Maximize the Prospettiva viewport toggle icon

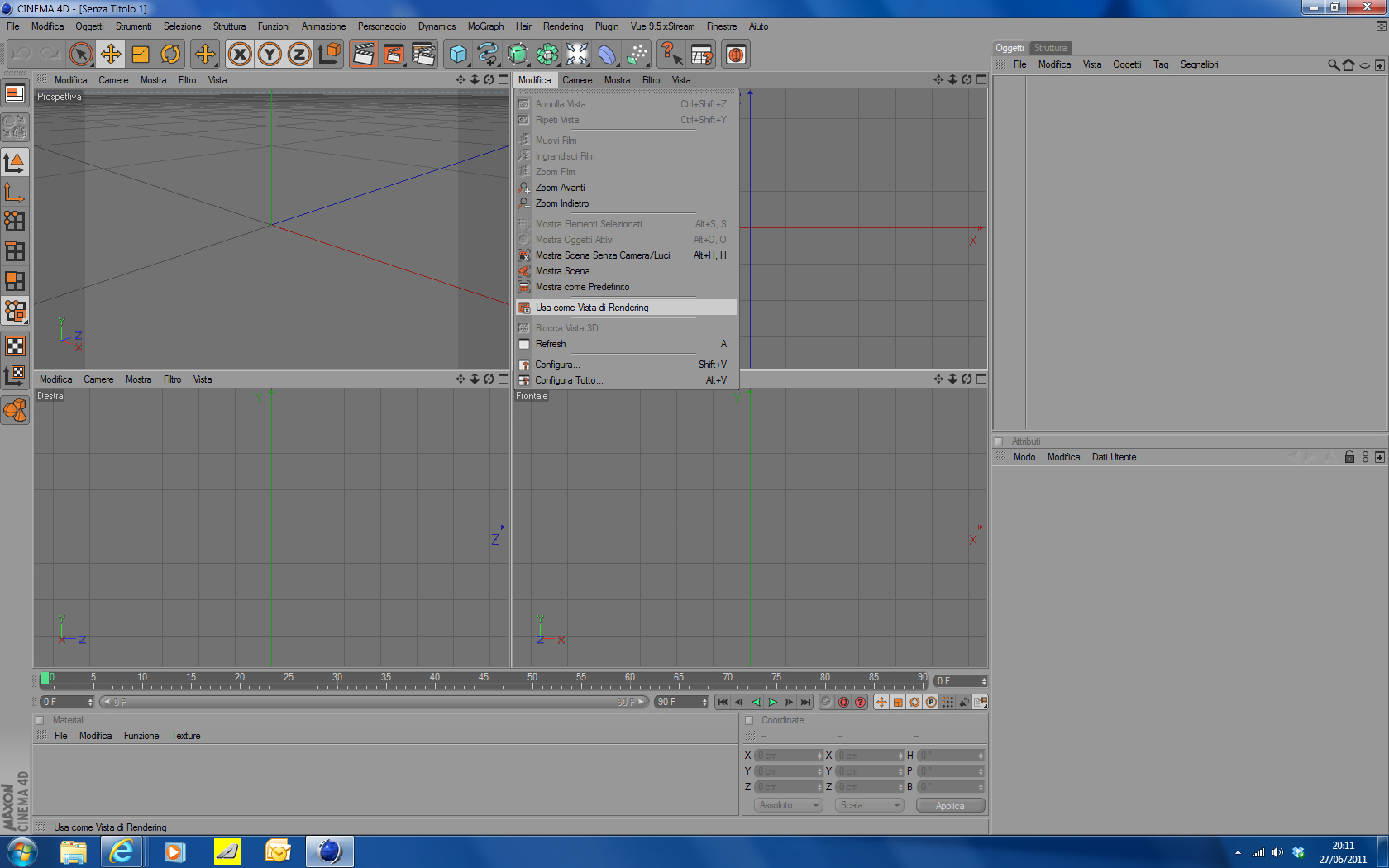(504, 80)
